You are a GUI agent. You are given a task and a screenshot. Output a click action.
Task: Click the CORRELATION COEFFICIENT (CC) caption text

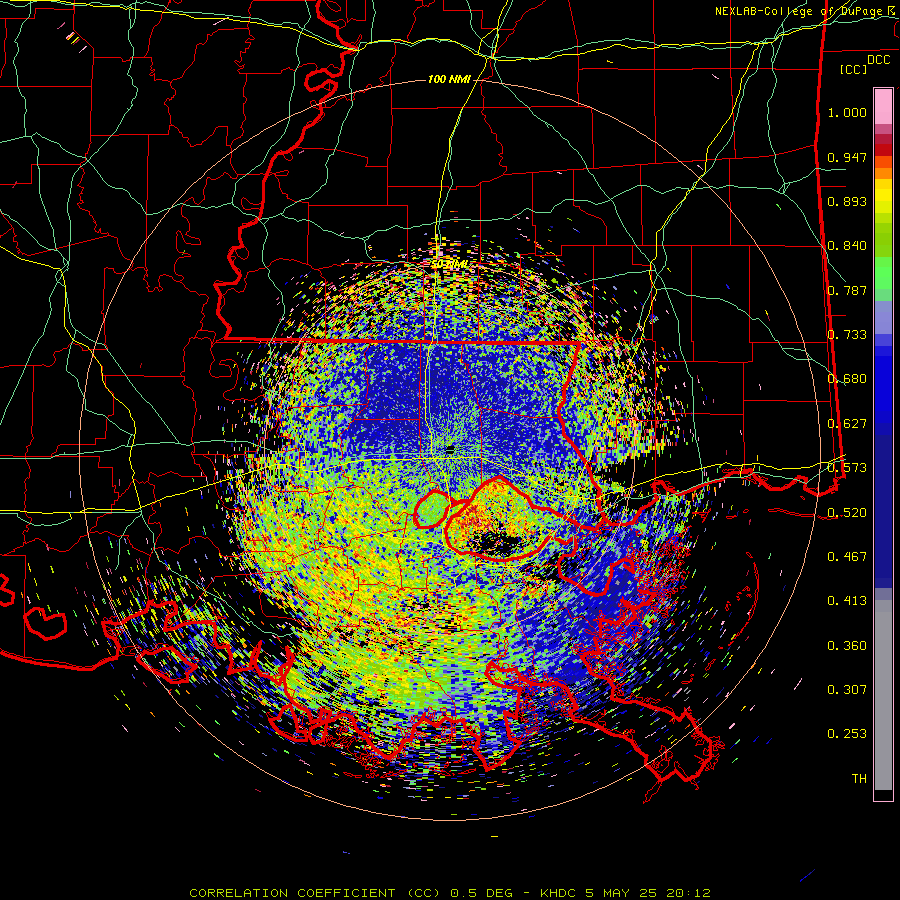click(315, 893)
